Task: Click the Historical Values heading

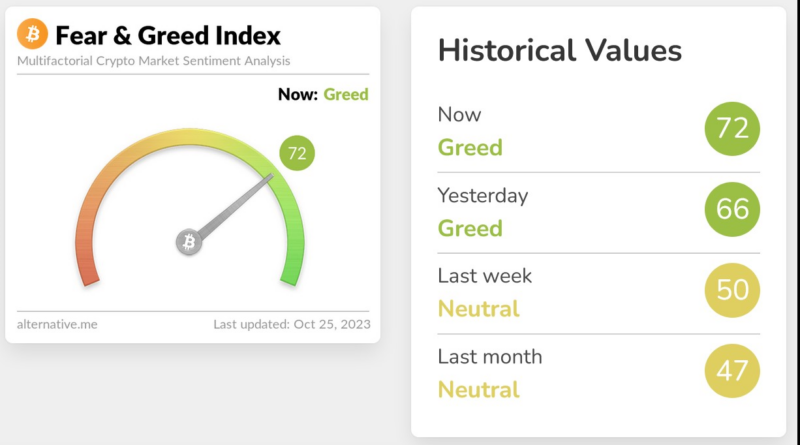Action: 560,51
